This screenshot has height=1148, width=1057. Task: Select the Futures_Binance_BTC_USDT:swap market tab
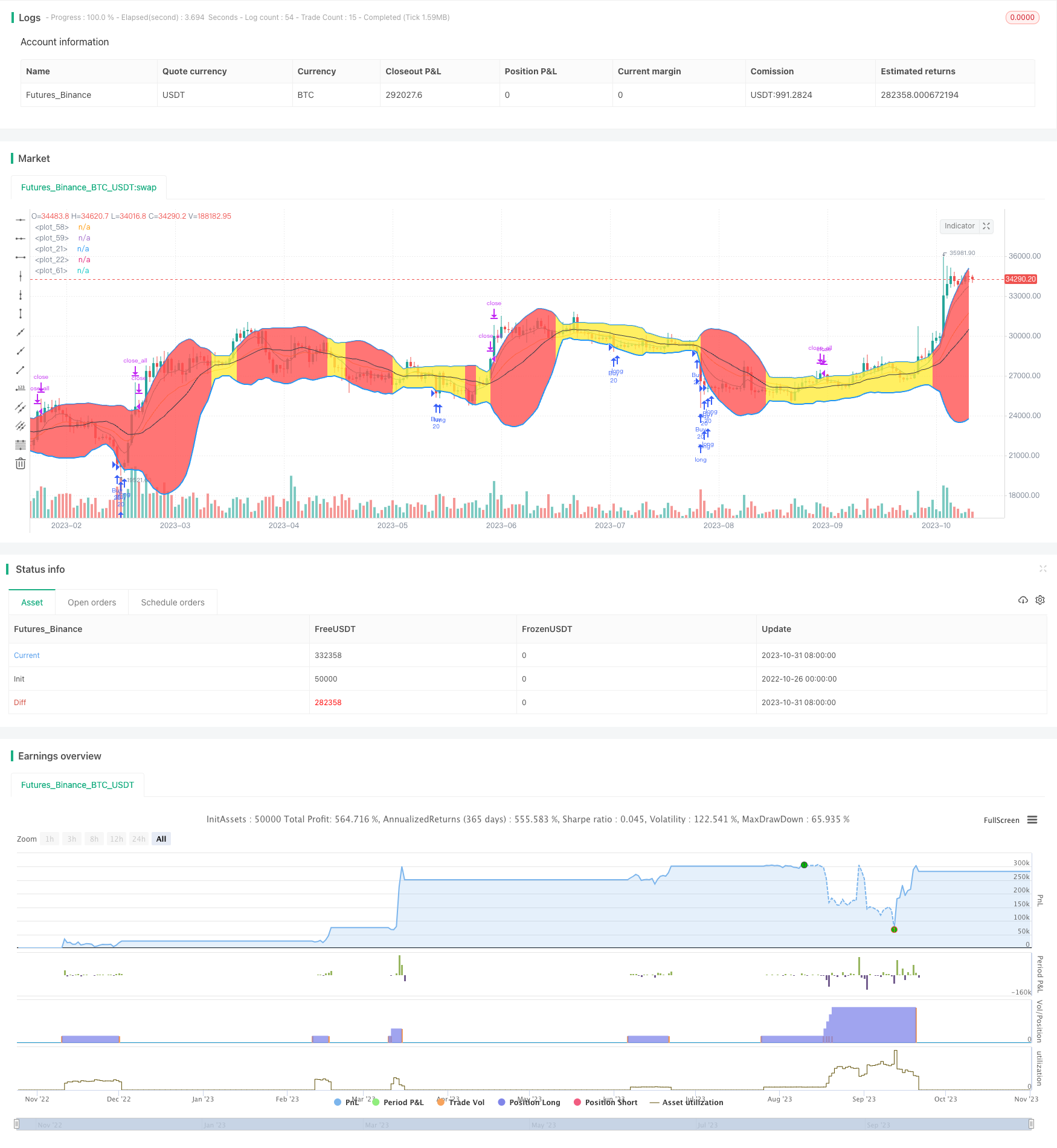point(89,187)
